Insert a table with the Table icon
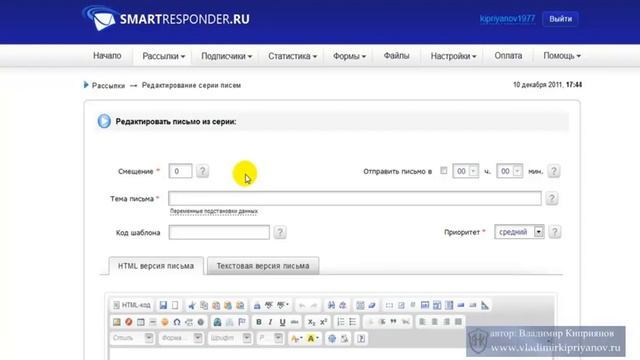The height and width of the screenshot is (360, 640). click(141, 322)
